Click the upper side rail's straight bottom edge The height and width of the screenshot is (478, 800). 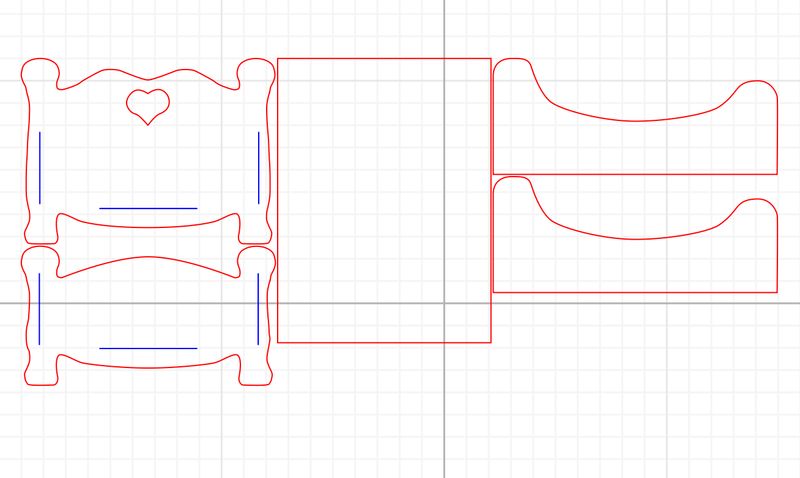635,174
